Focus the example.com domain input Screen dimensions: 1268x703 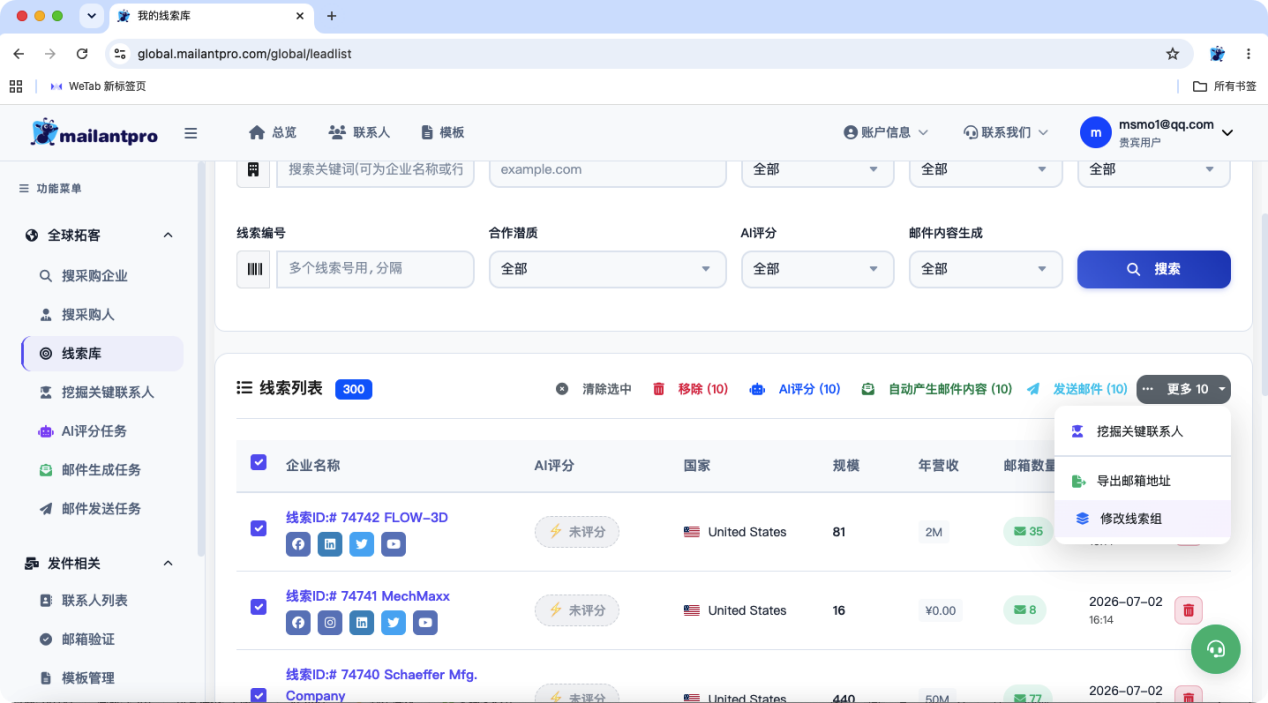pyautogui.click(x=608, y=170)
